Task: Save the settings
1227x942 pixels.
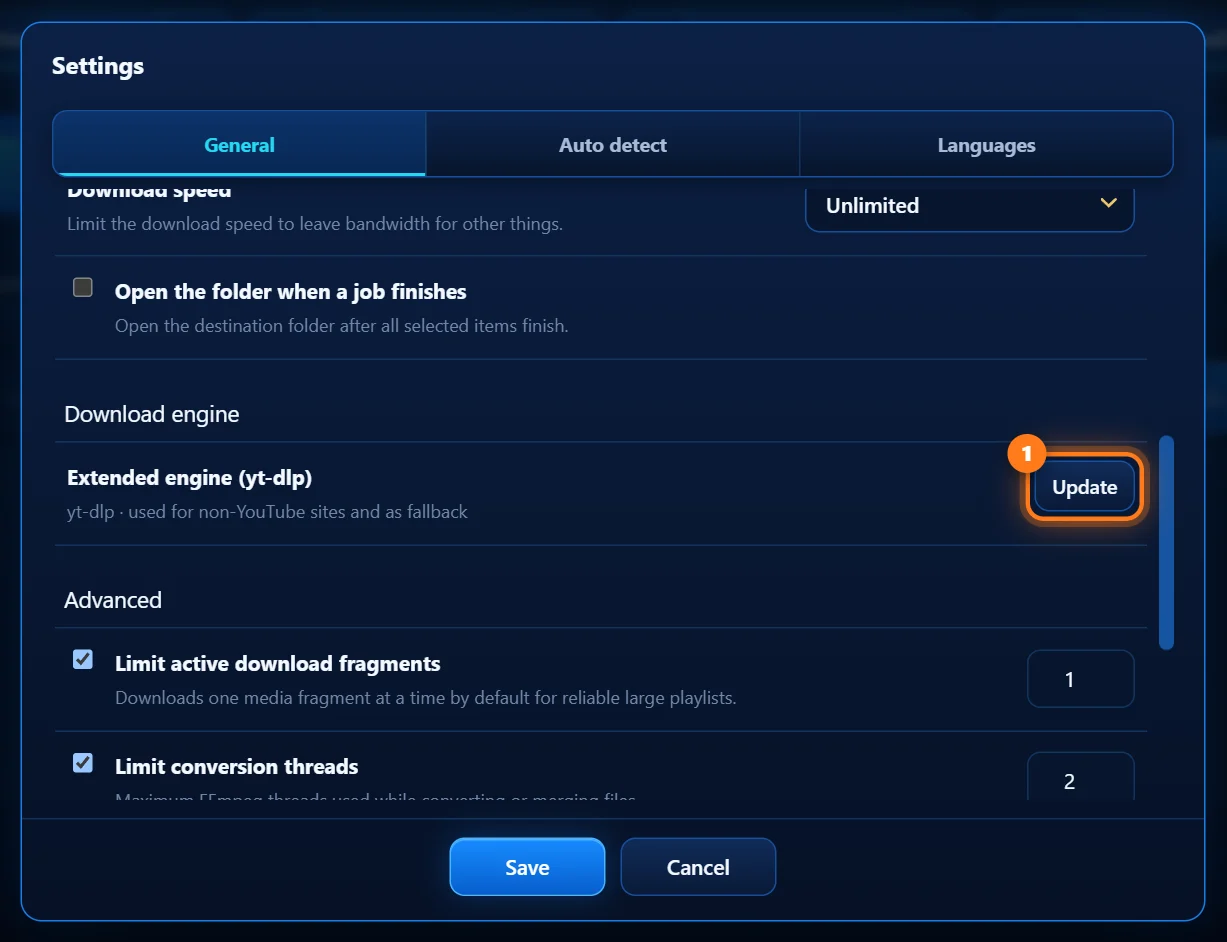Action: tap(527, 867)
